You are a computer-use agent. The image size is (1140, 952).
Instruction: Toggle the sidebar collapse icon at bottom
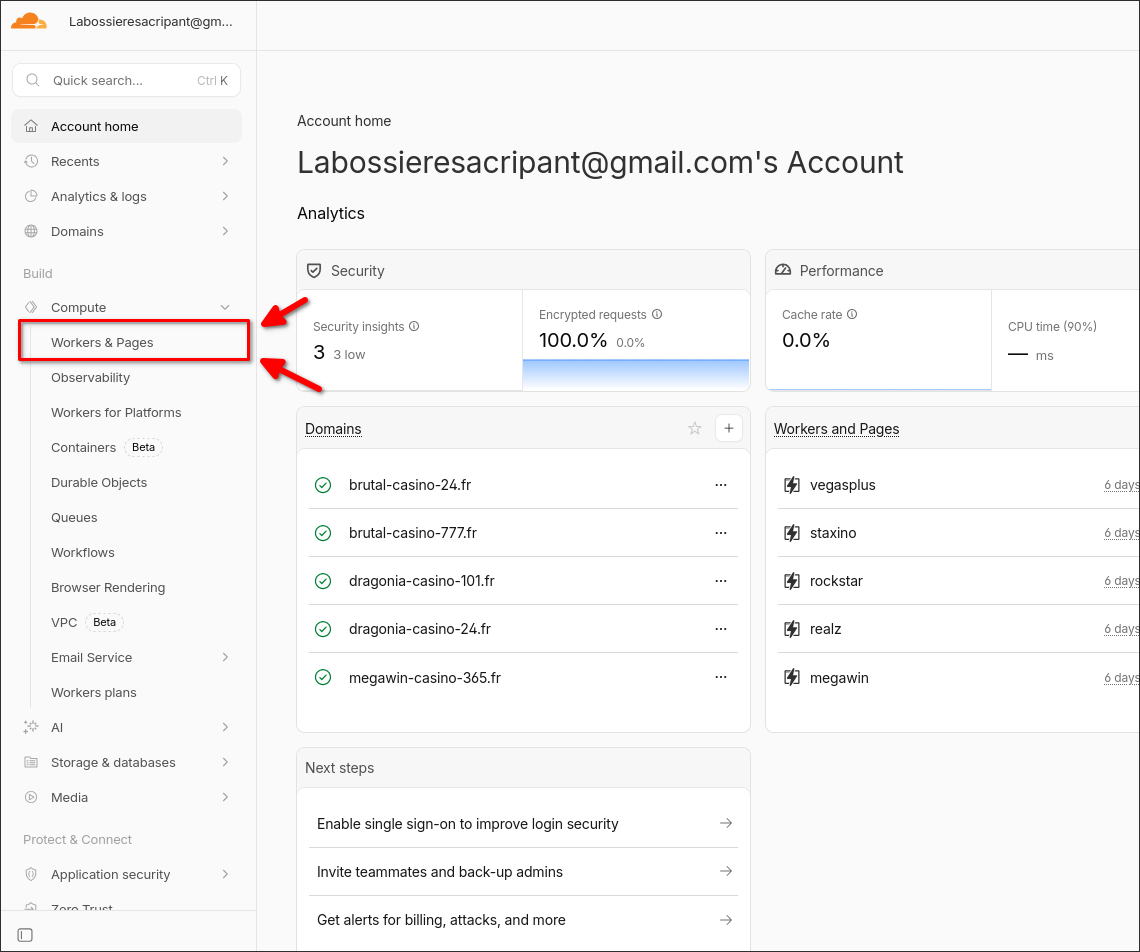pos(26,935)
